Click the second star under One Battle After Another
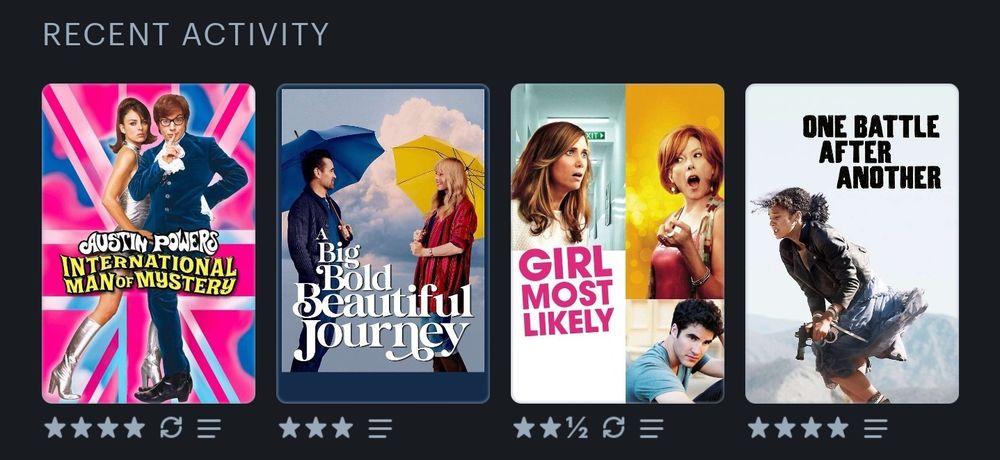 (785, 427)
